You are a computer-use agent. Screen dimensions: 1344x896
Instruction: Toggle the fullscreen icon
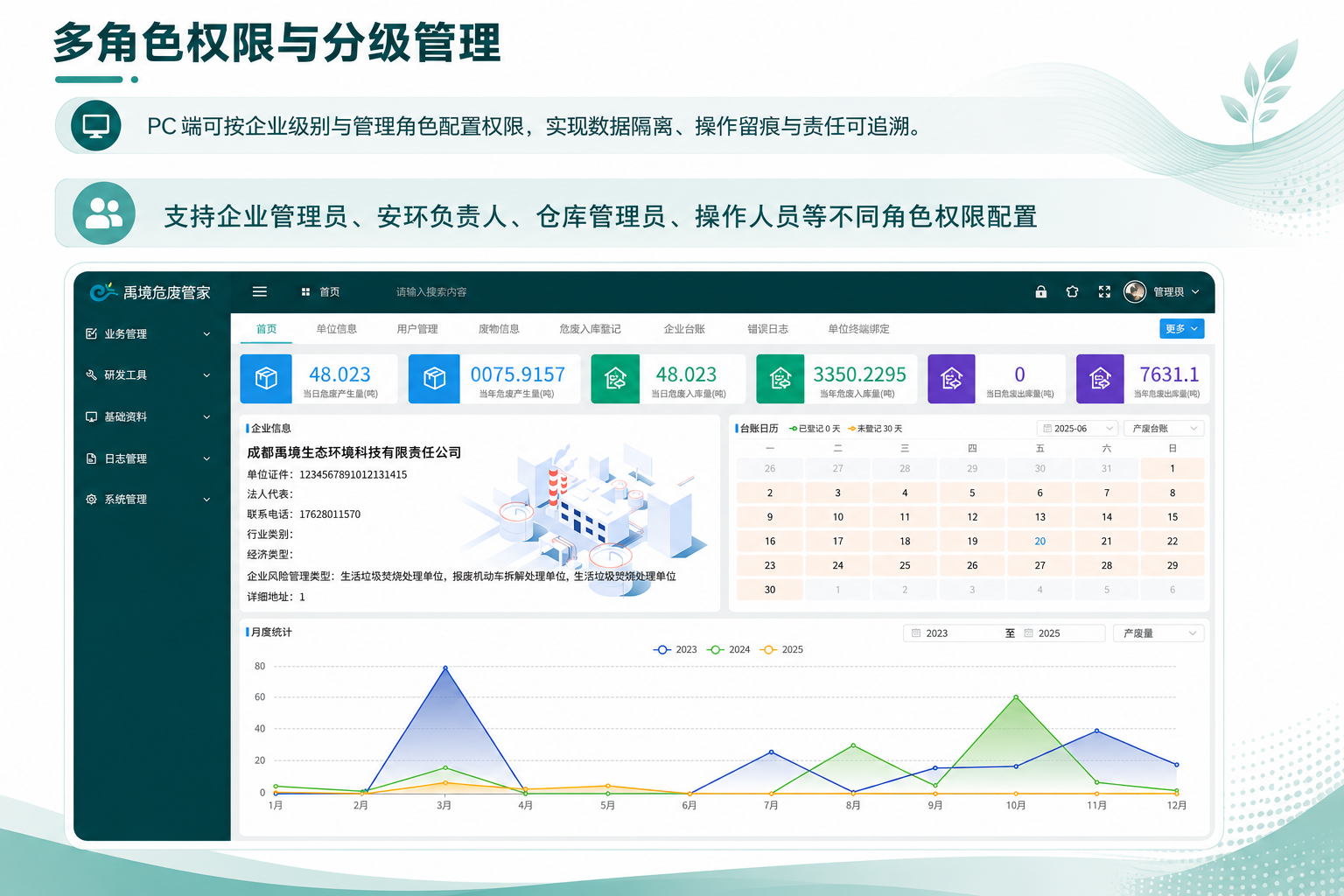[1104, 292]
